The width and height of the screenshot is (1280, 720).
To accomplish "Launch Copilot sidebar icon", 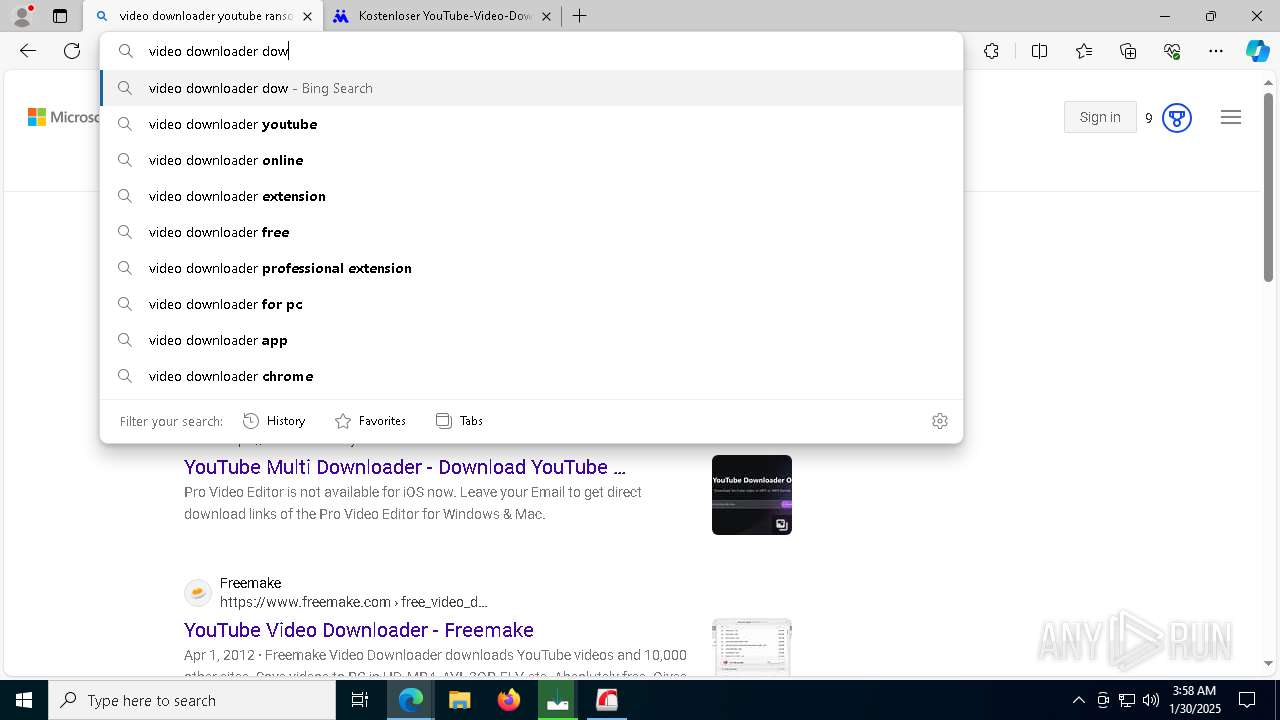I will coord(1257,51).
